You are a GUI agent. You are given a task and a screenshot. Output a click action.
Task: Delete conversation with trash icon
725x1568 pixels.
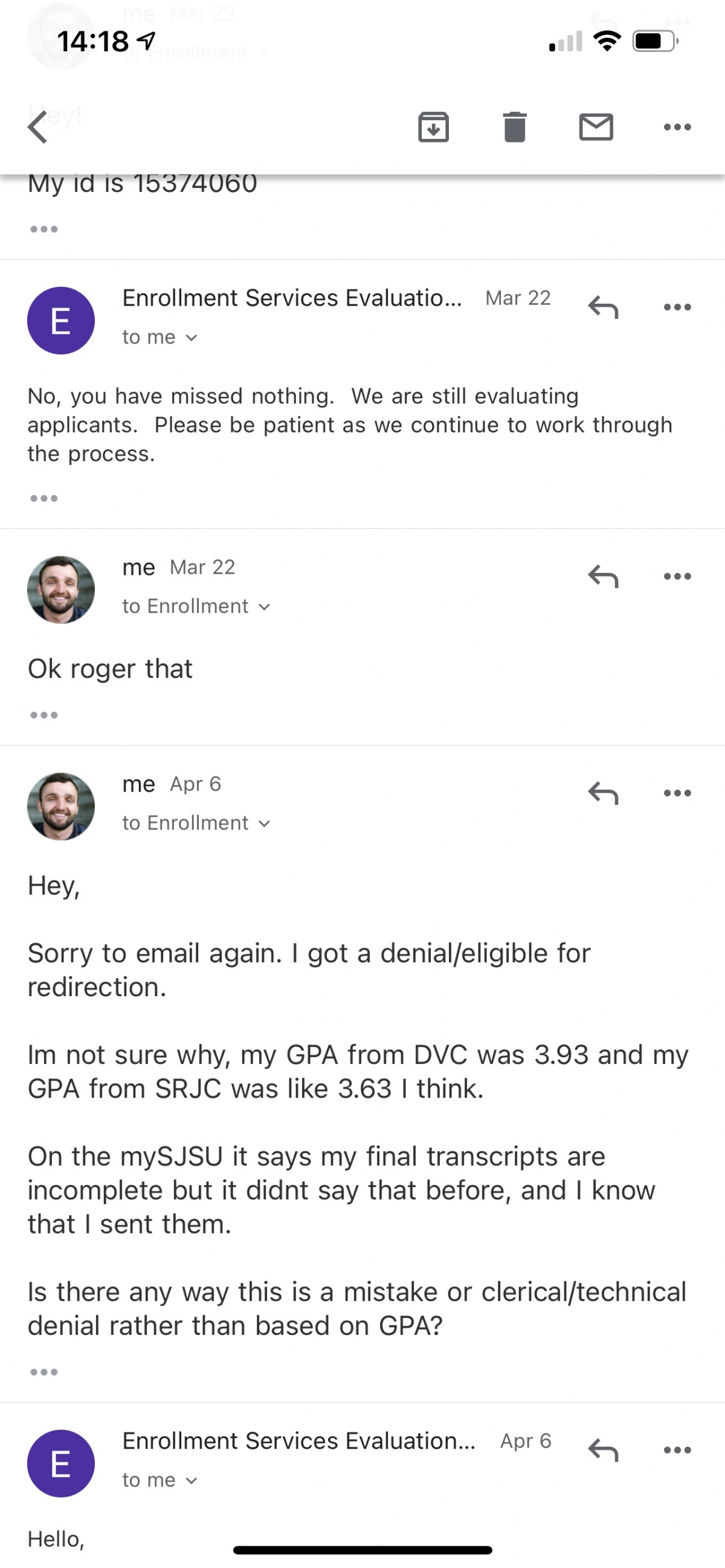[515, 127]
